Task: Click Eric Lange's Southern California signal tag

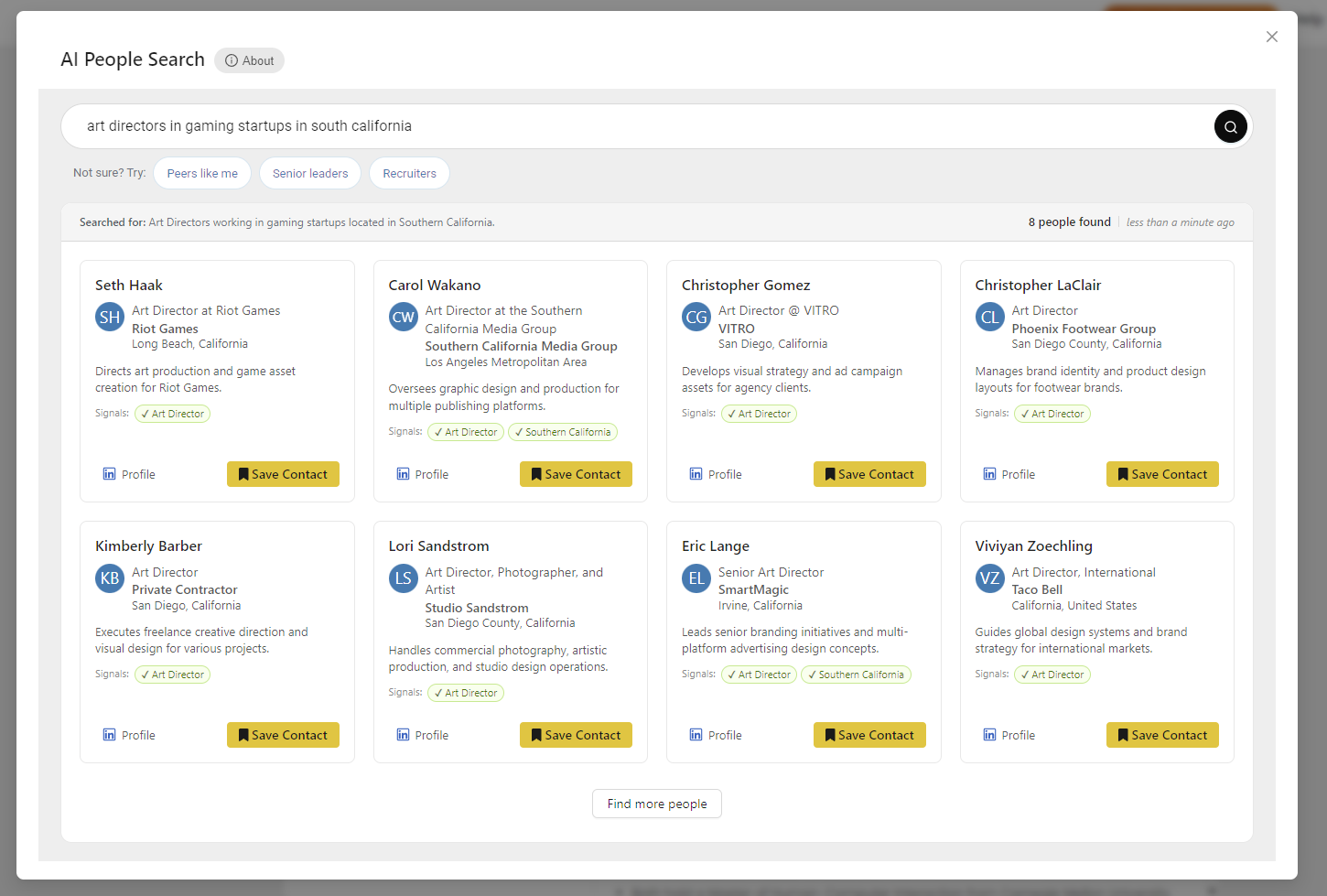Action: click(x=856, y=675)
